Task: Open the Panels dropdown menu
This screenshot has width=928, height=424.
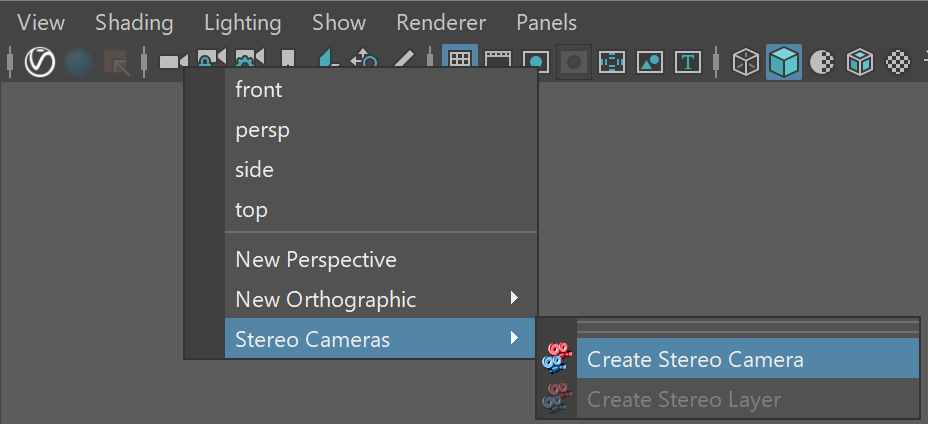Action: [546, 23]
